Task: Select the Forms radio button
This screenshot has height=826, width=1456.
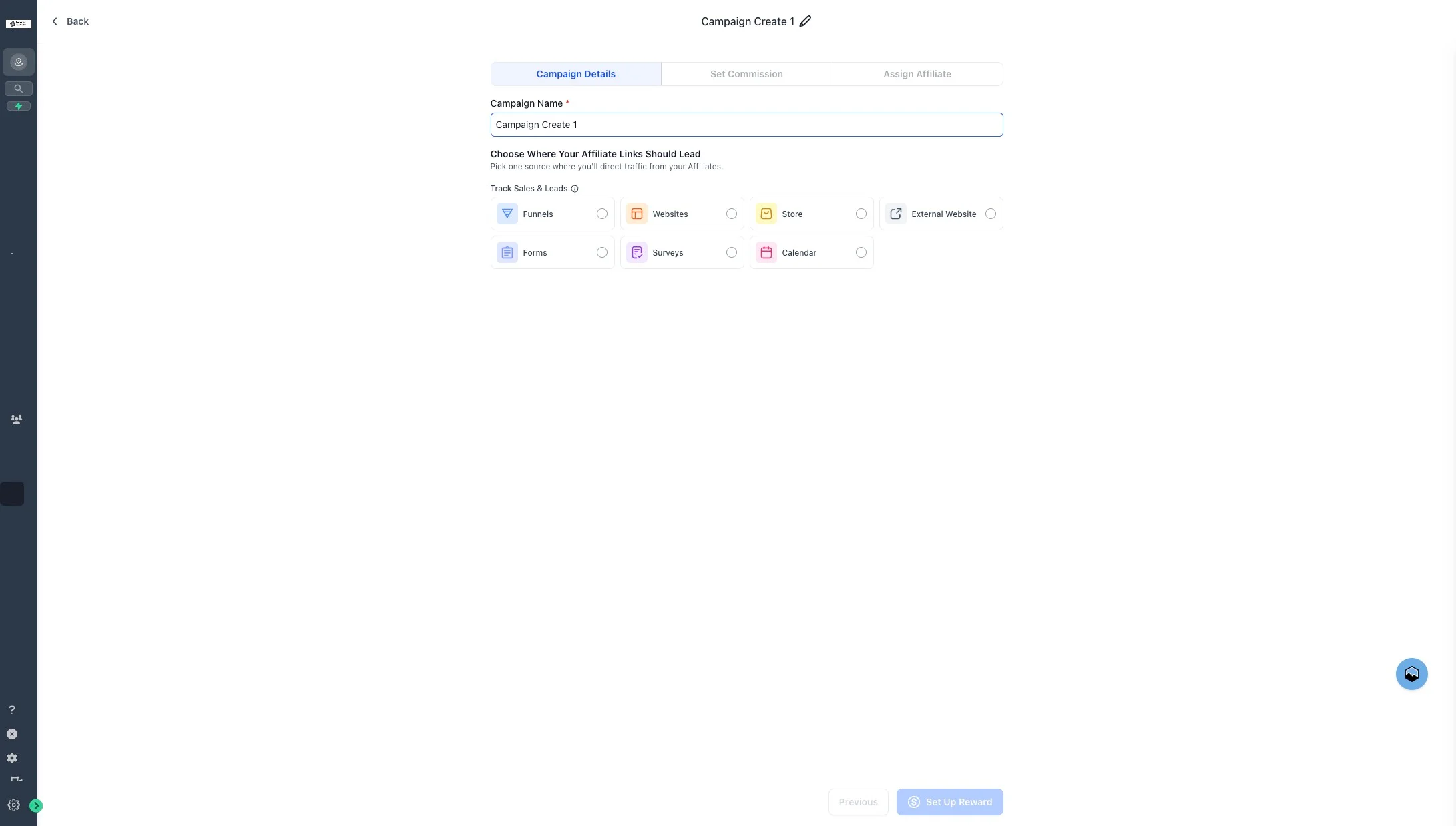Action: pos(602,252)
